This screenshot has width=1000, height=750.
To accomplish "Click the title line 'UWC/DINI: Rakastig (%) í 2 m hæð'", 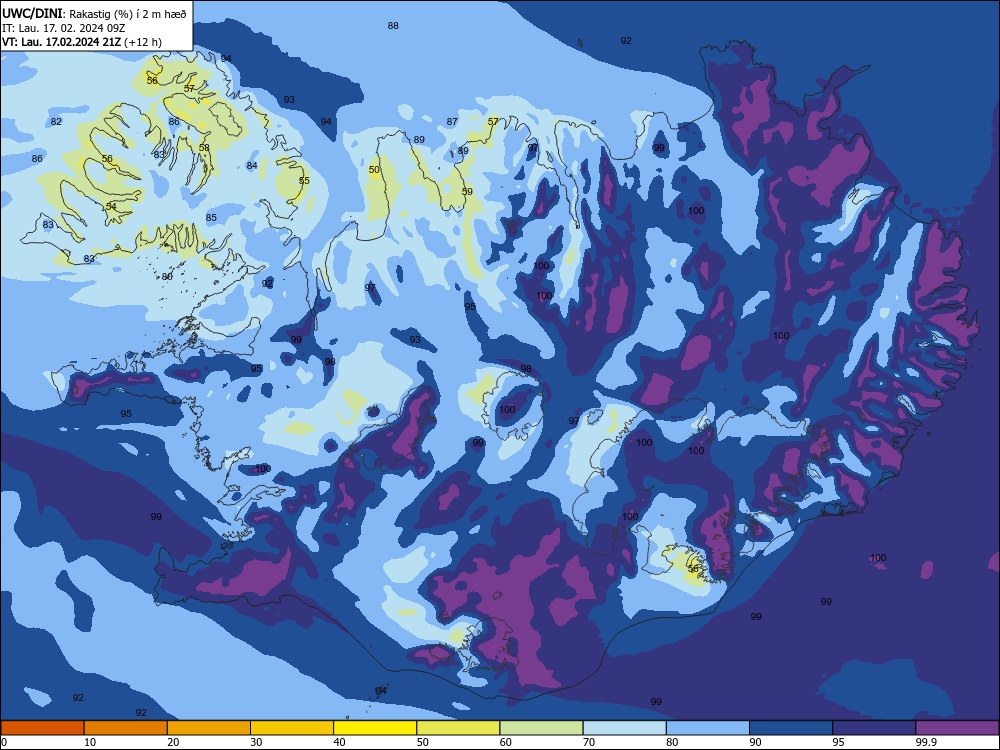I will 94,13.
